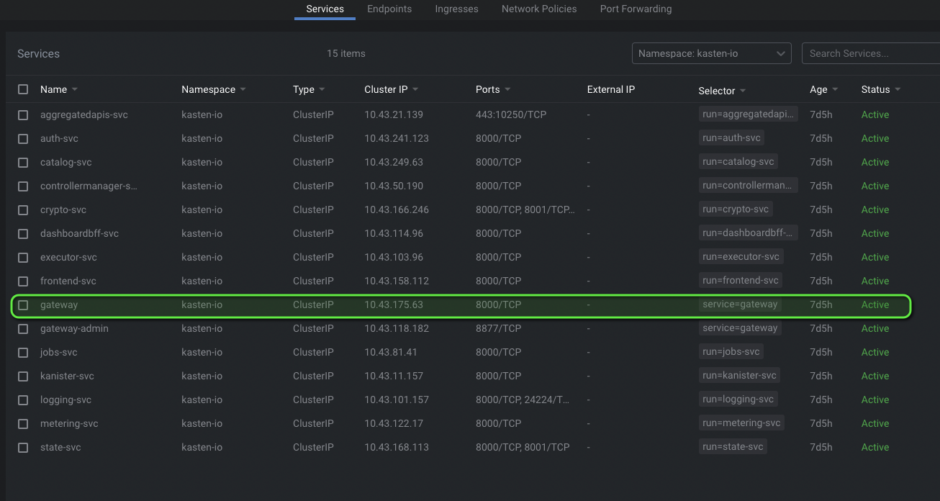Image resolution: width=940 pixels, height=501 pixels.
Task: Click the sort arrow next to Cluster IP
Action: tap(415, 90)
